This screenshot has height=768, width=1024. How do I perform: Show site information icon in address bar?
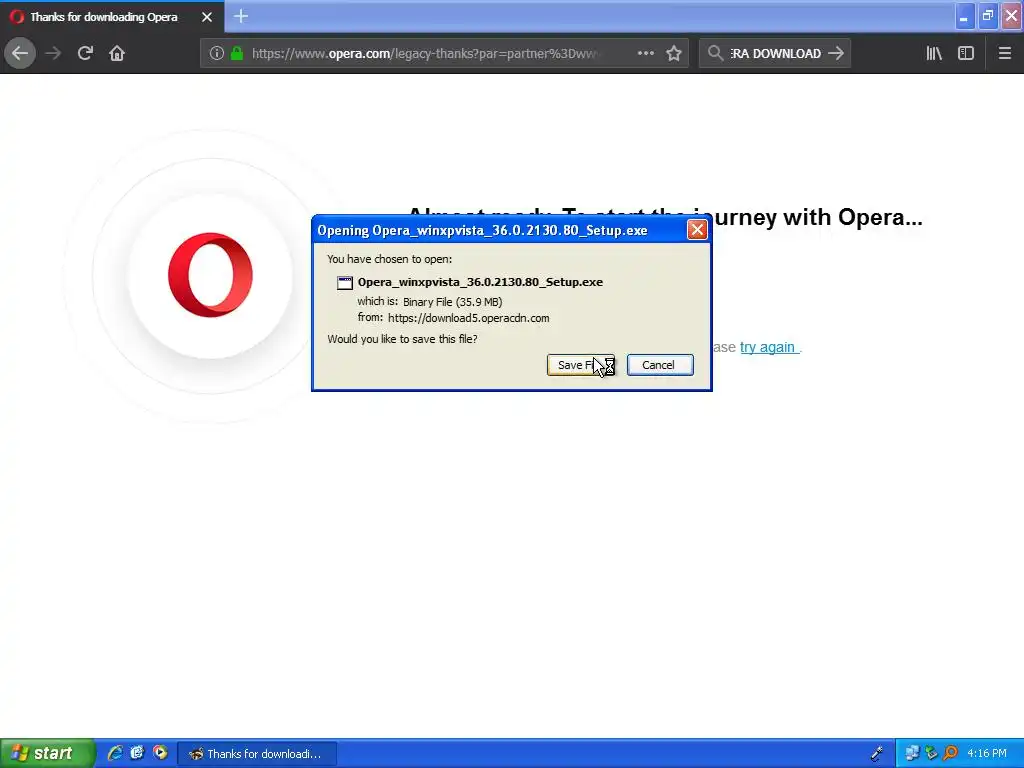point(217,54)
